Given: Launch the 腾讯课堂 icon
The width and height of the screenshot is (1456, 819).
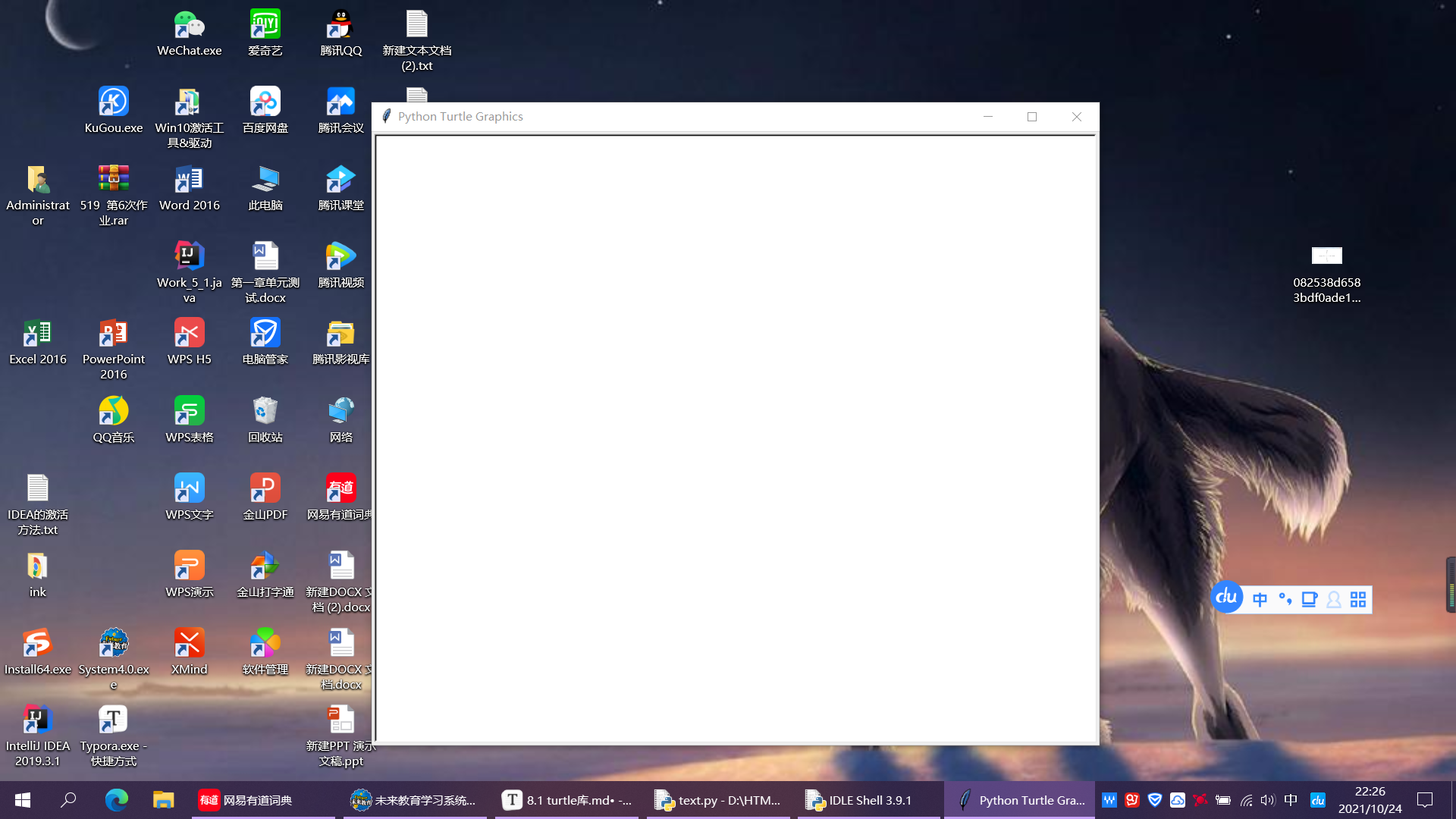Looking at the screenshot, I should (x=340, y=188).
